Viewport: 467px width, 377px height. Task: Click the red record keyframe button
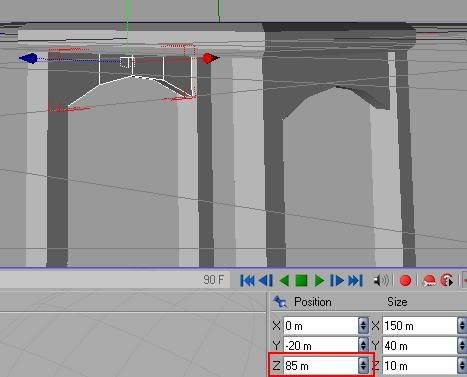coord(405,281)
